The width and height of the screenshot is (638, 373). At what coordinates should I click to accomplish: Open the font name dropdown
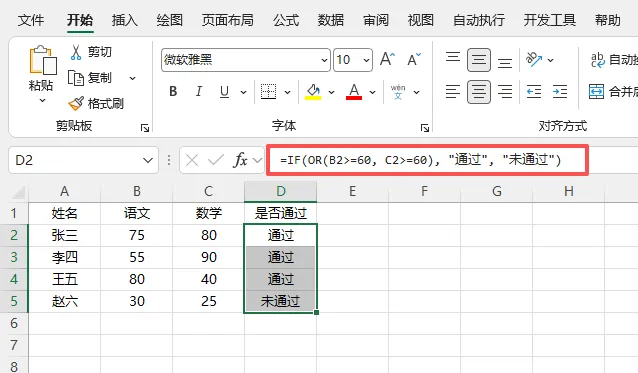tap(324, 60)
